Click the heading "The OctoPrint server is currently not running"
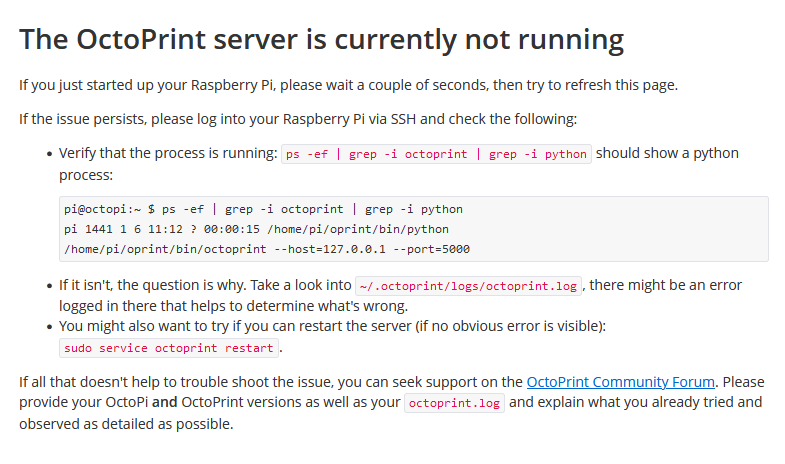The width and height of the screenshot is (785, 464). (x=321, y=40)
